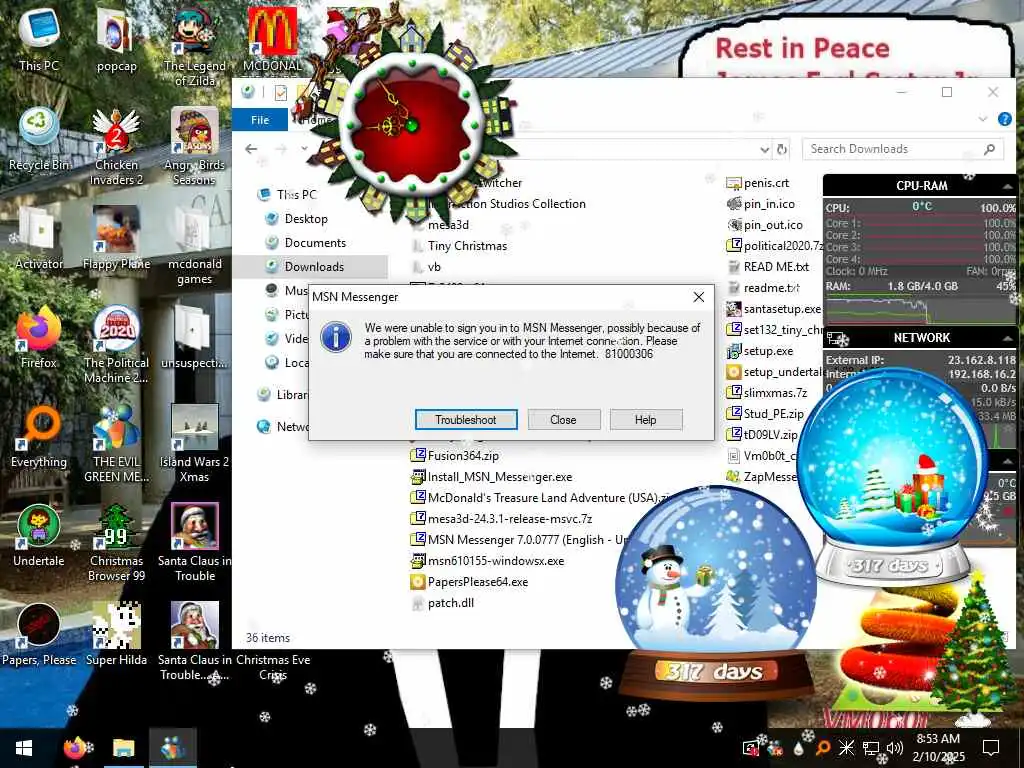1024x768 pixels.
Task: Expand the Explorer ribbon chevron
Action: click(x=983, y=119)
